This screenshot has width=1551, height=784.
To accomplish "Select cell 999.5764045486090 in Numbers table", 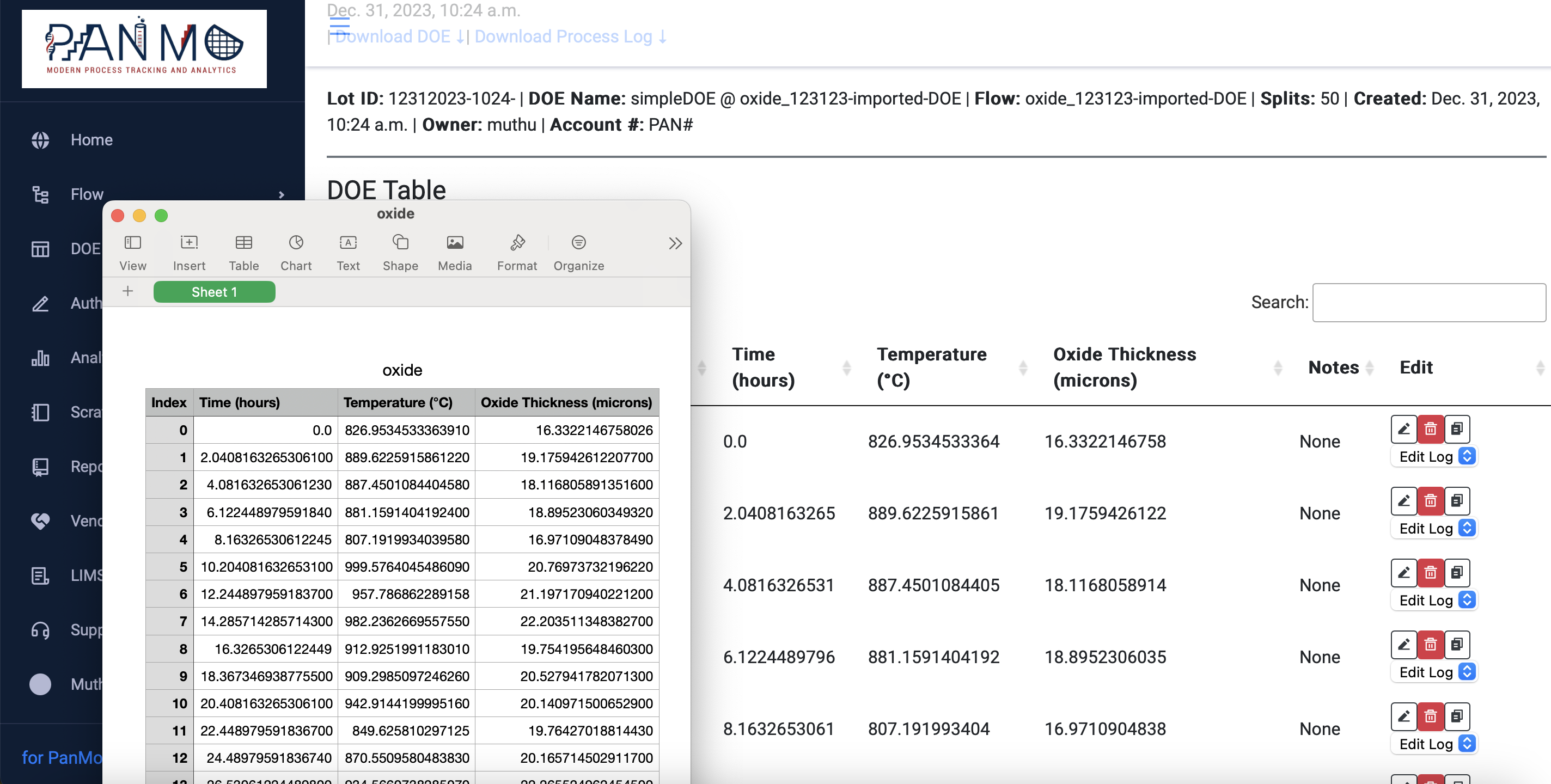I will tap(406, 567).
